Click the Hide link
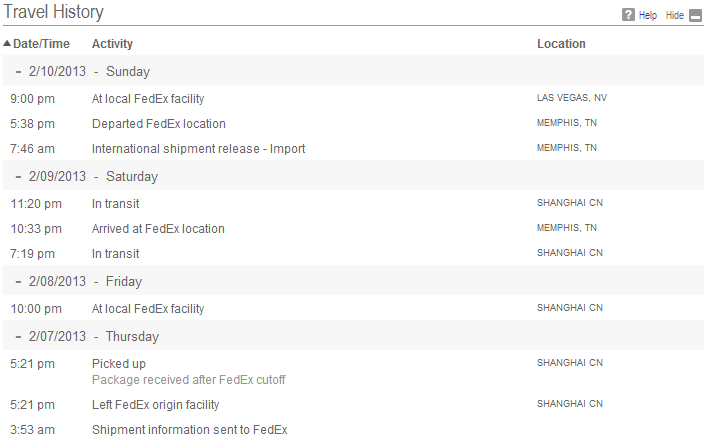Image resolution: width=709 pixels, height=441 pixels. [675, 15]
